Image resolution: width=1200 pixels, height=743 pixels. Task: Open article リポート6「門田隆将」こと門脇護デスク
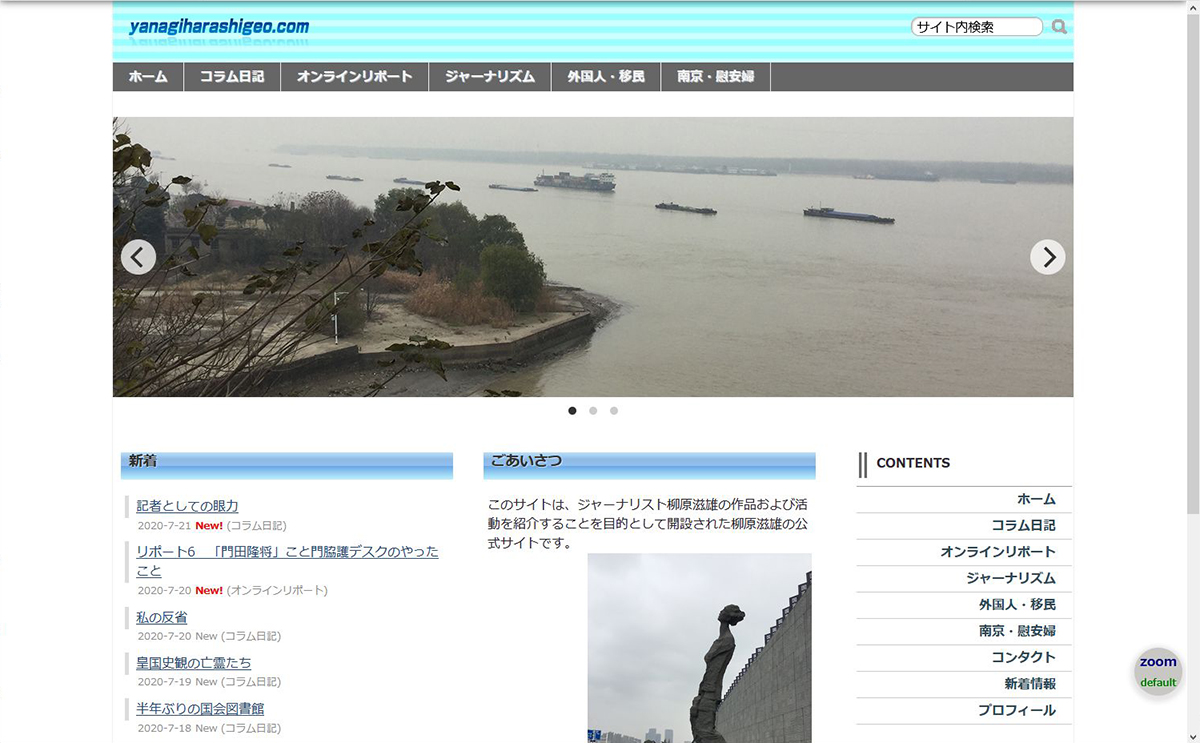point(287,561)
